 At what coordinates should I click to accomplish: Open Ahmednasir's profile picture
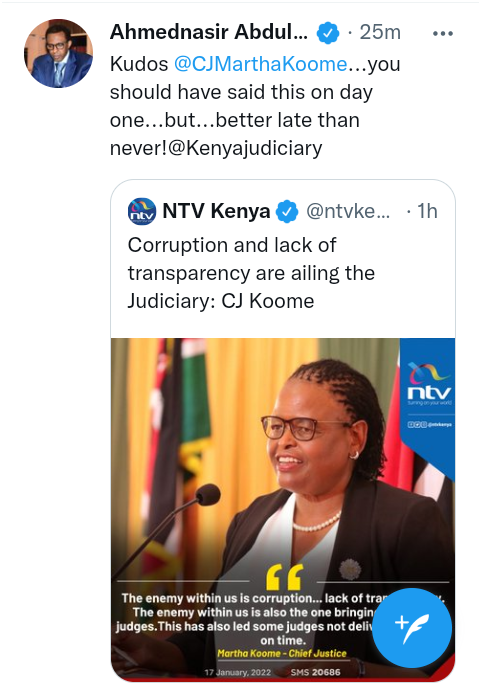click(58, 54)
